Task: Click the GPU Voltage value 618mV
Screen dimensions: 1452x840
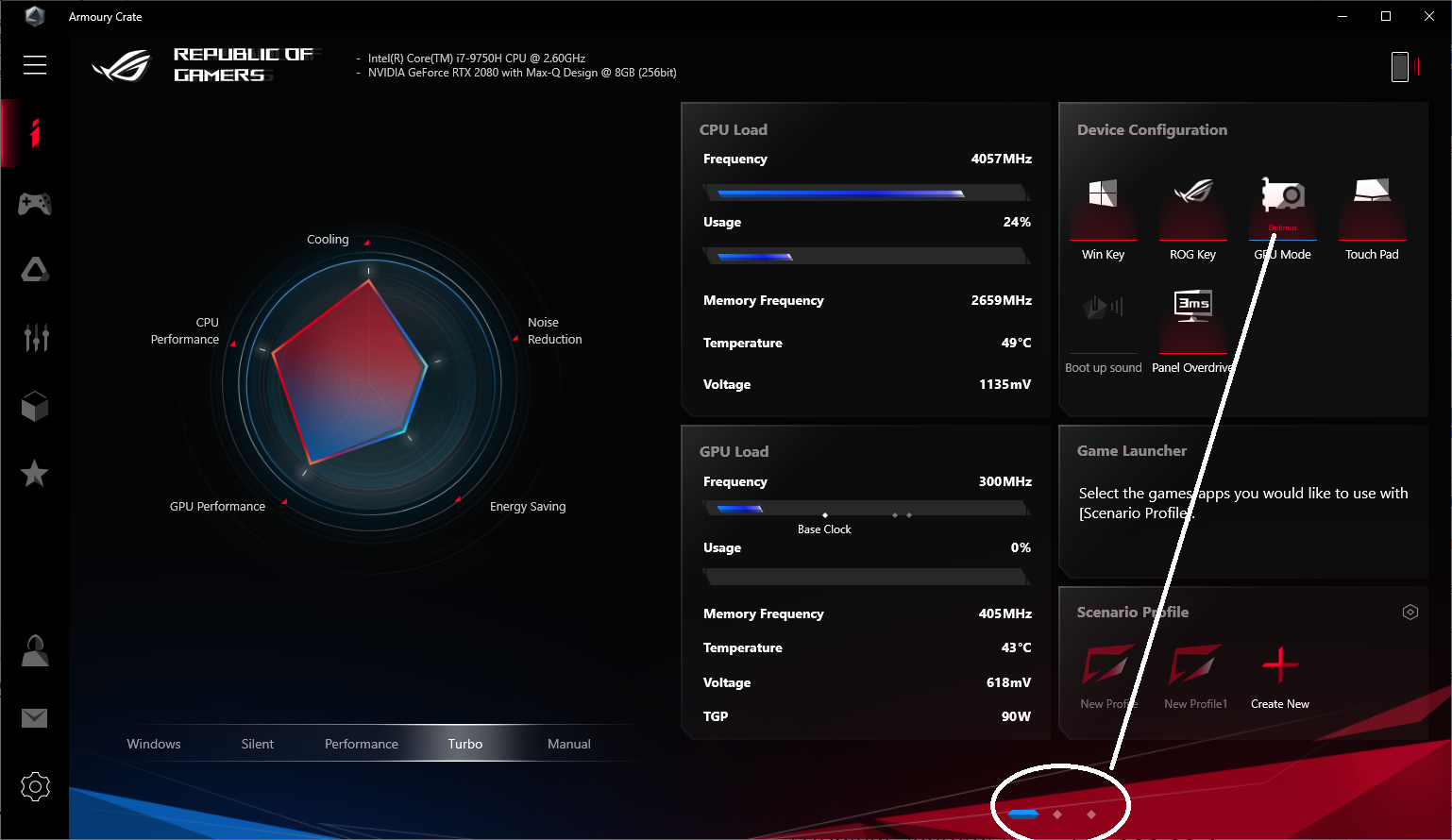Action: click(x=1008, y=682)
